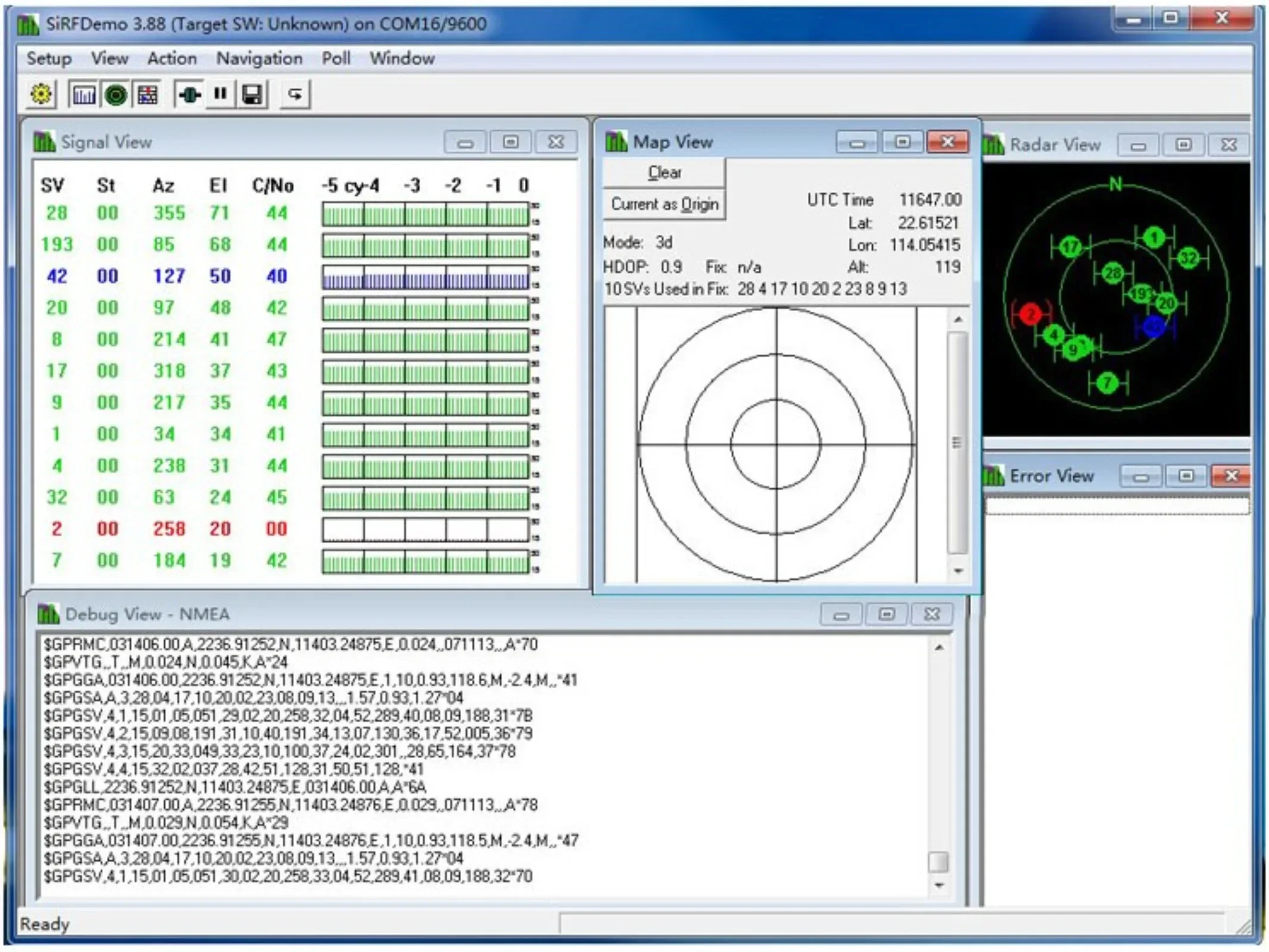Click the Connect plug icon on the toolbar
Screen dimensions: 1269x952
click(x=189, y=94)
